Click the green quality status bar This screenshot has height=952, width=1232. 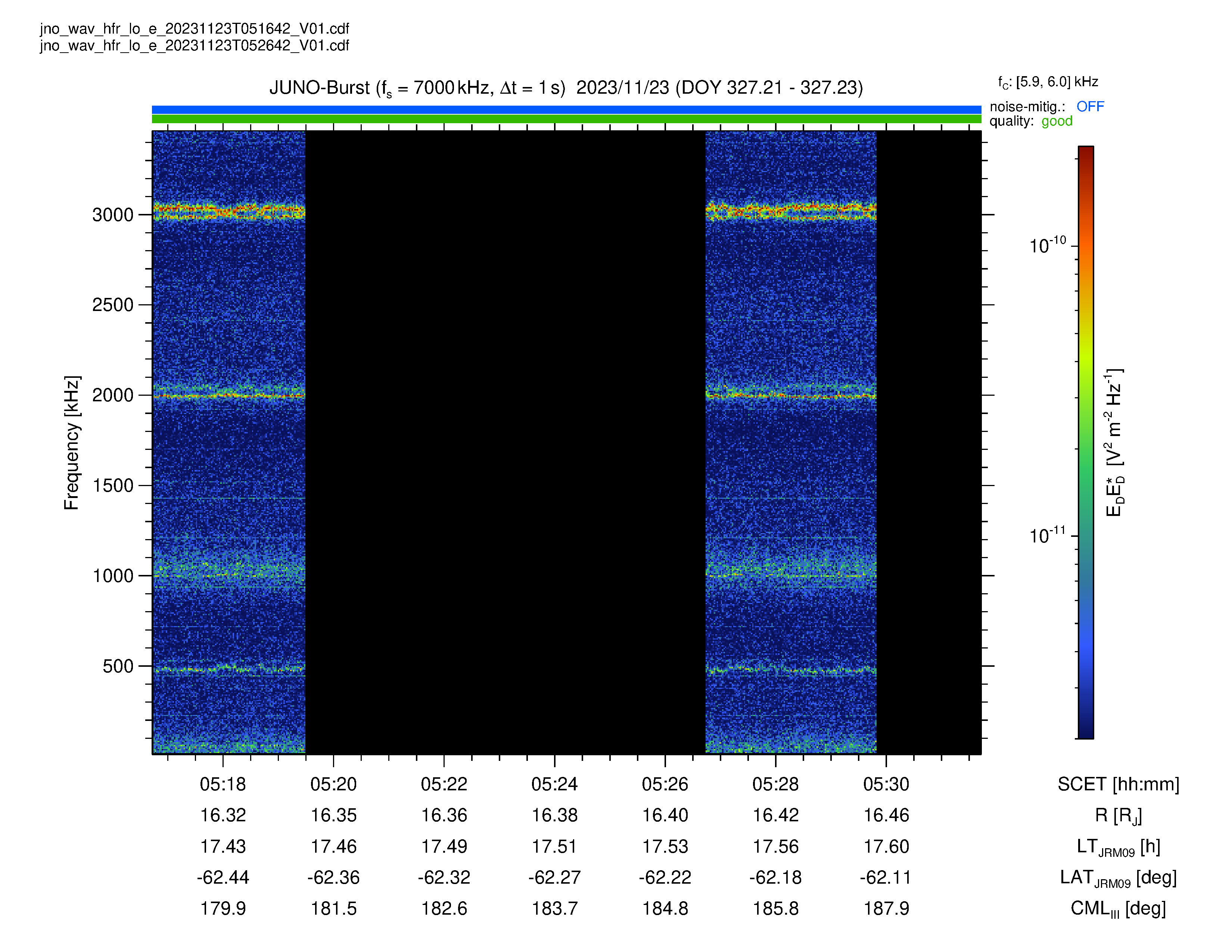pyautogui.click(x=566, y=119)
